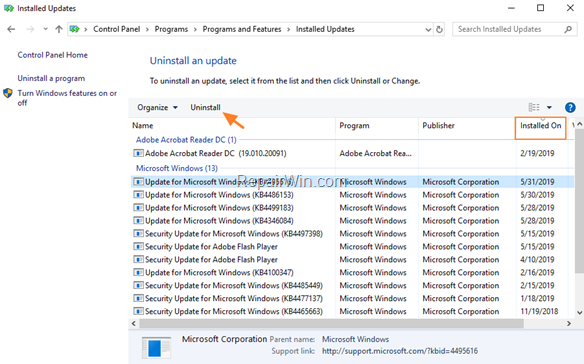The image size is (584, 364).
Task: Click the refresh button in address bar
Action: [439, 29]
